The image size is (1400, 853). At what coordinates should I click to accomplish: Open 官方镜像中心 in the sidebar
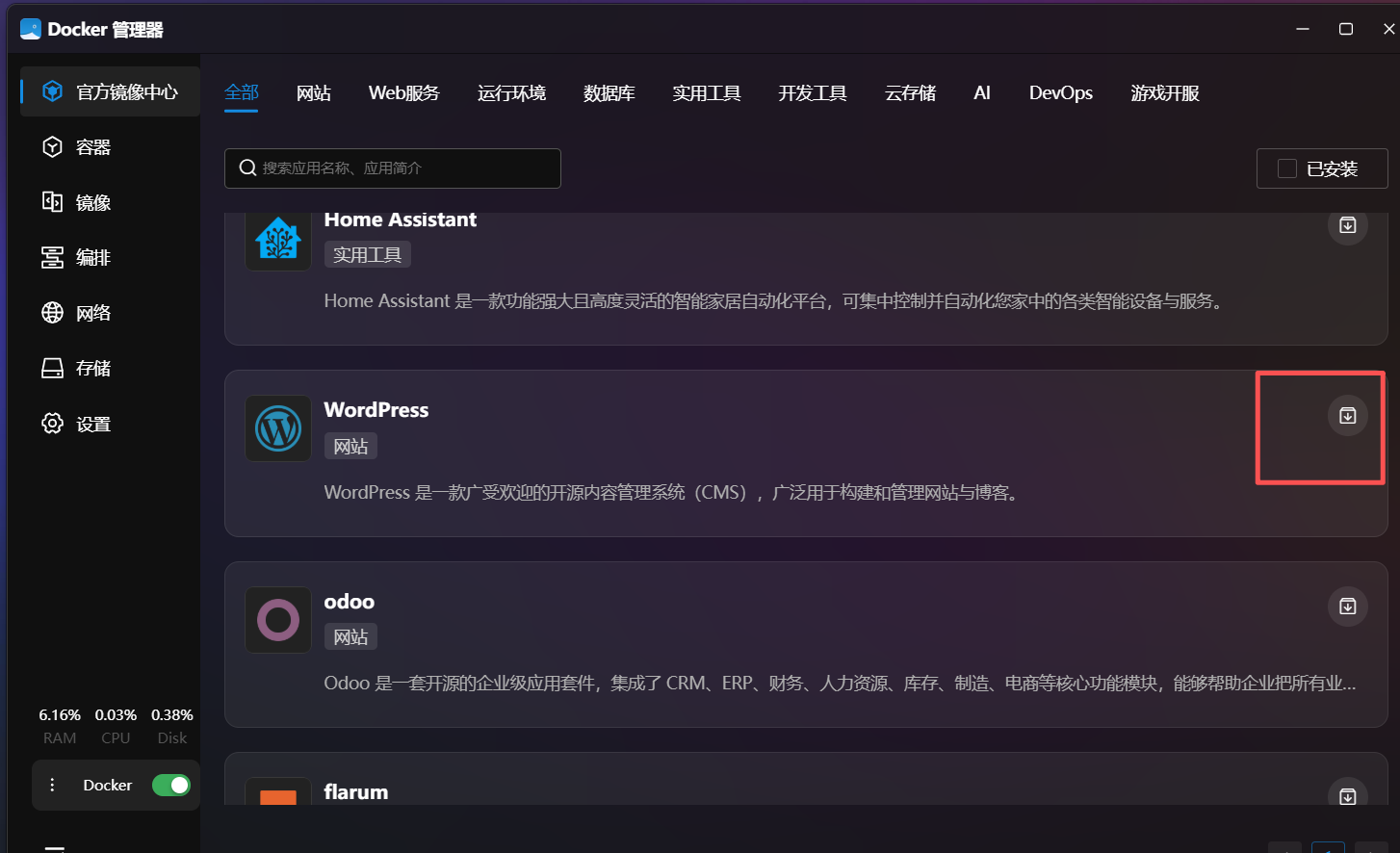(110, 92)
